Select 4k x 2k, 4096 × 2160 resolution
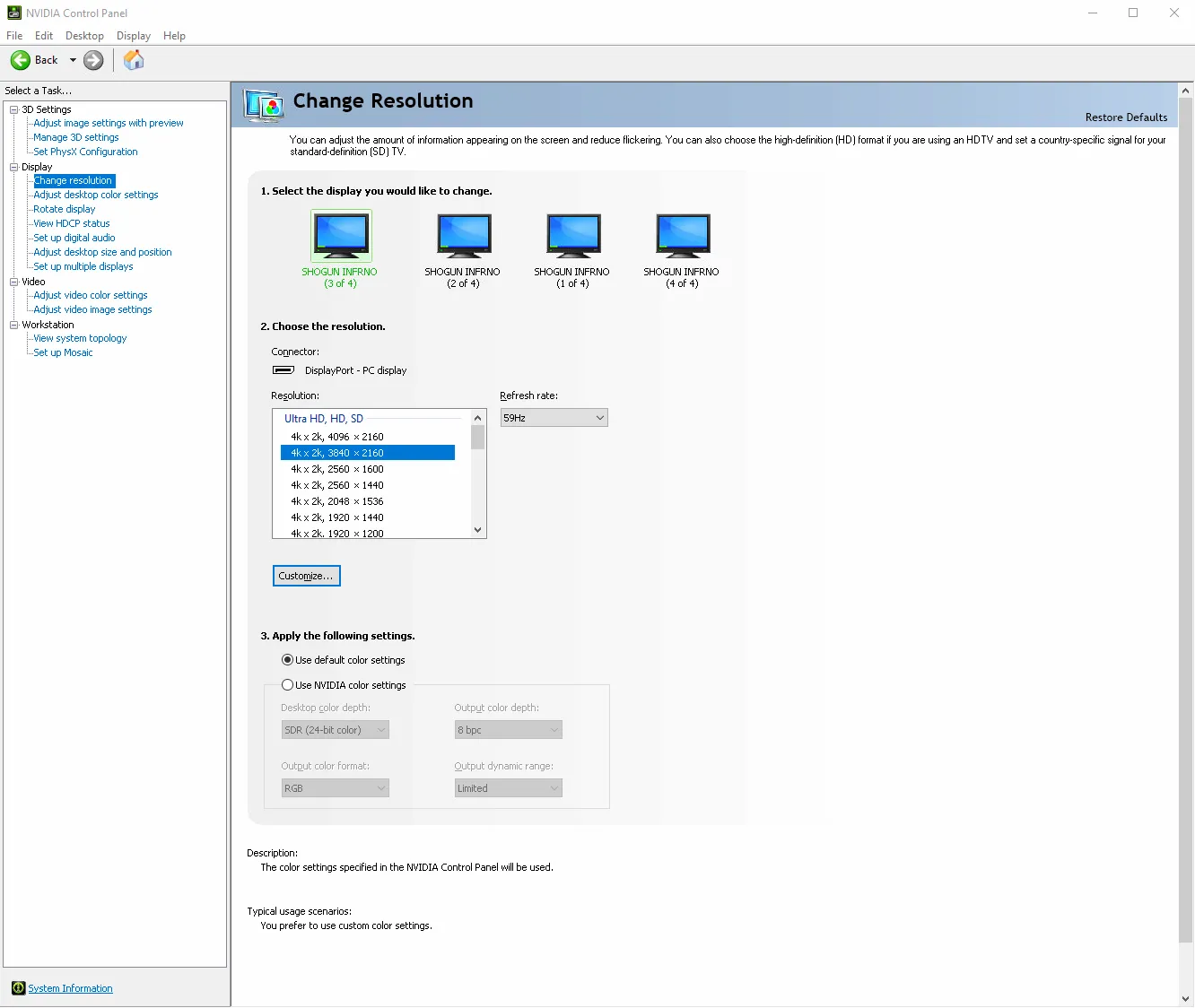1195x1008 pixels. (368, 437)
